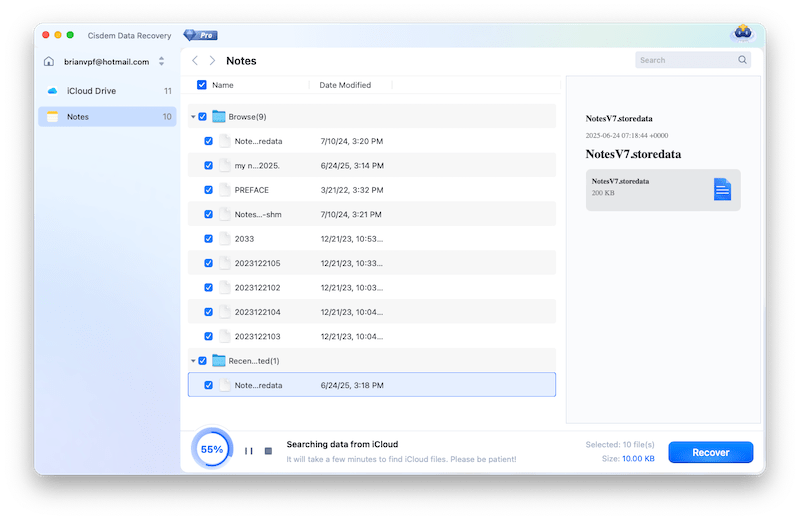This screenshot has height=520, width=800.
Task: Open the account switcher for brianvpf@hotmail.com
Action: pos(162,61)
